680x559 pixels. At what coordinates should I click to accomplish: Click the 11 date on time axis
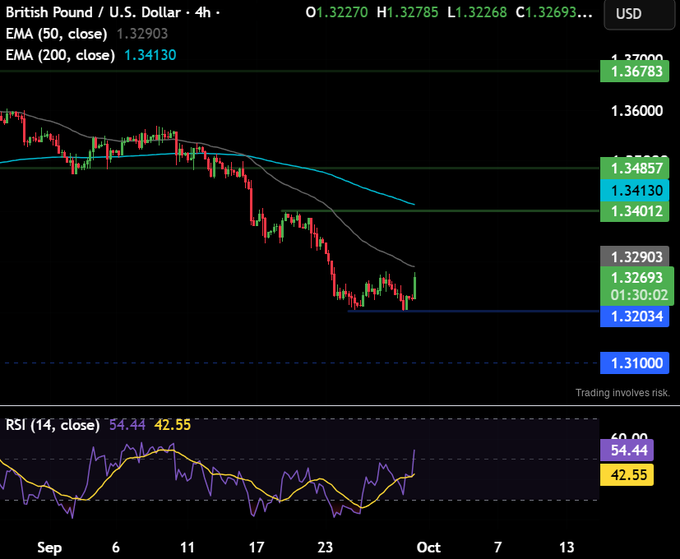[187, 547]
